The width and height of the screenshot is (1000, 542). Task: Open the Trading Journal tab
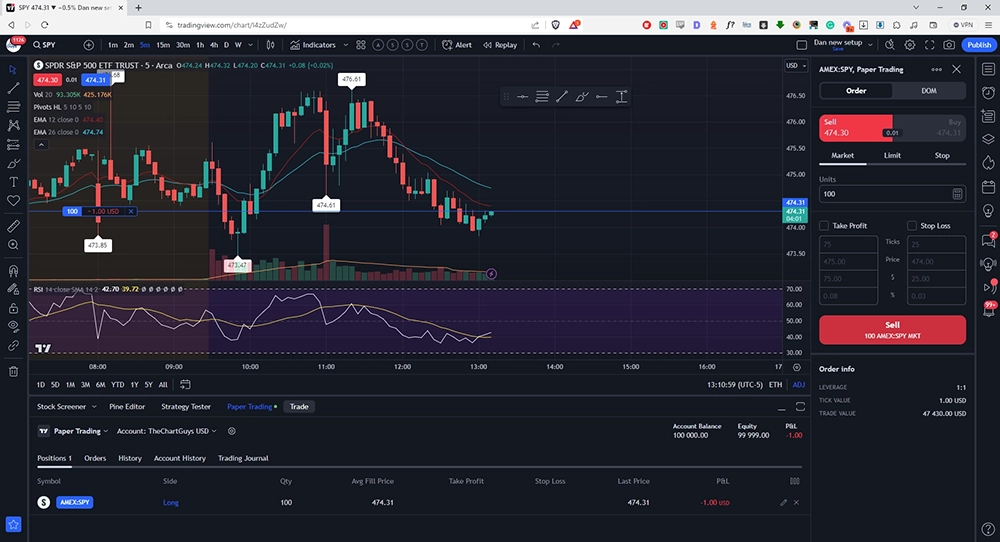coord(243,458)
